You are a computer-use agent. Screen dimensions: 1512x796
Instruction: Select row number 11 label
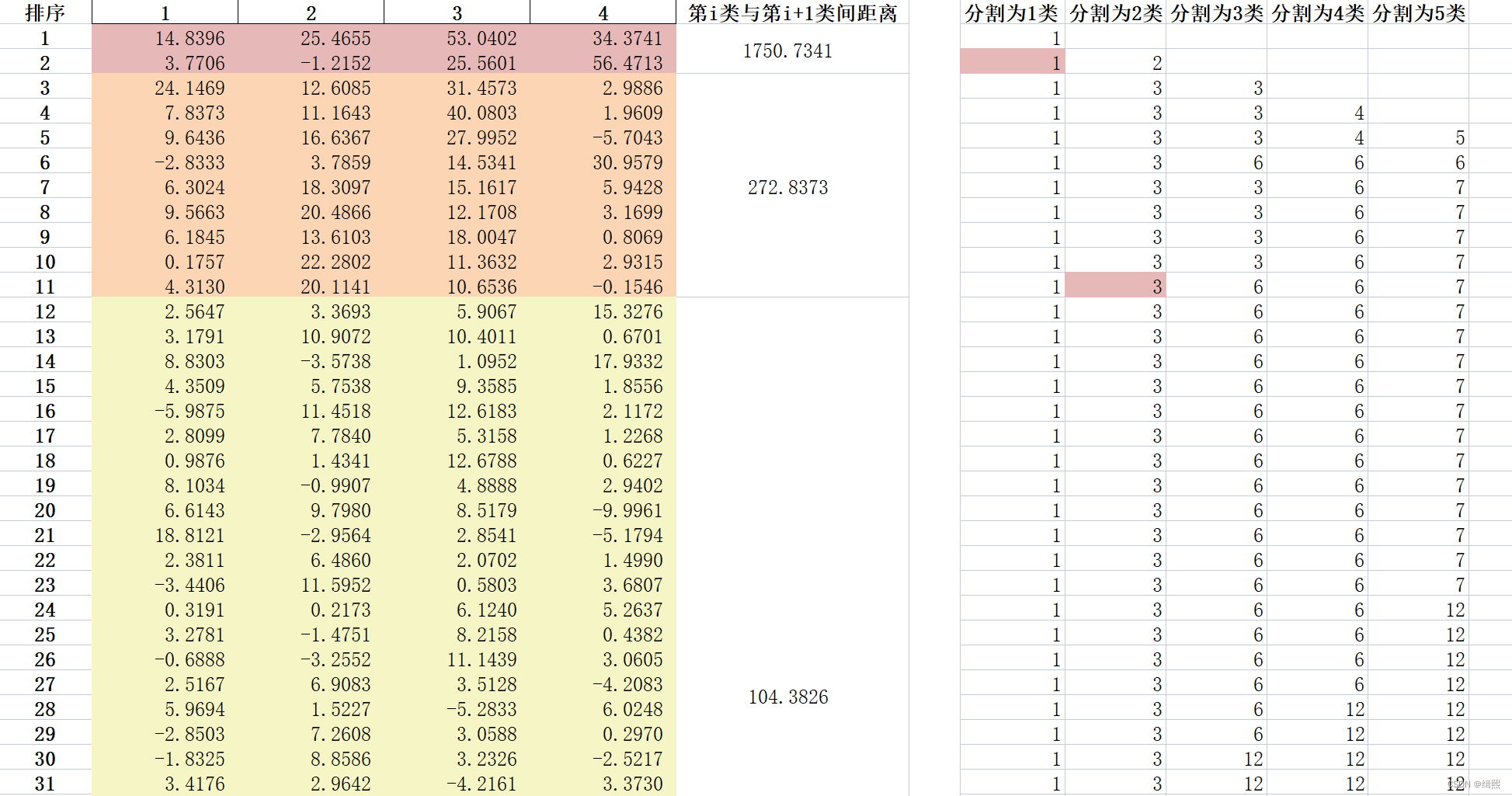pos(45,287)
